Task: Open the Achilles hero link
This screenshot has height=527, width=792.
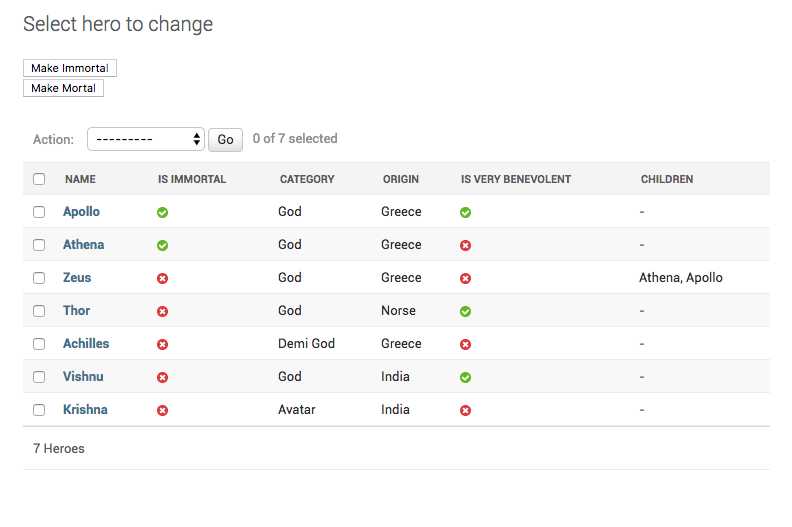Action: (86, 344)
